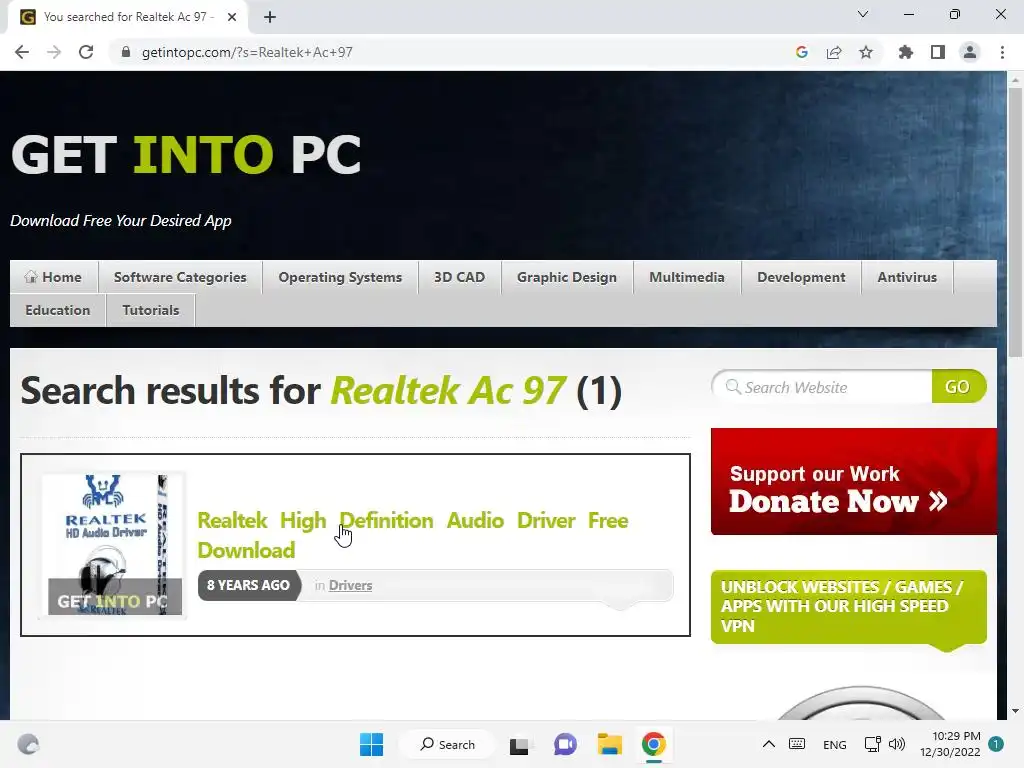Open a new browser tab

tap(270, 17)
